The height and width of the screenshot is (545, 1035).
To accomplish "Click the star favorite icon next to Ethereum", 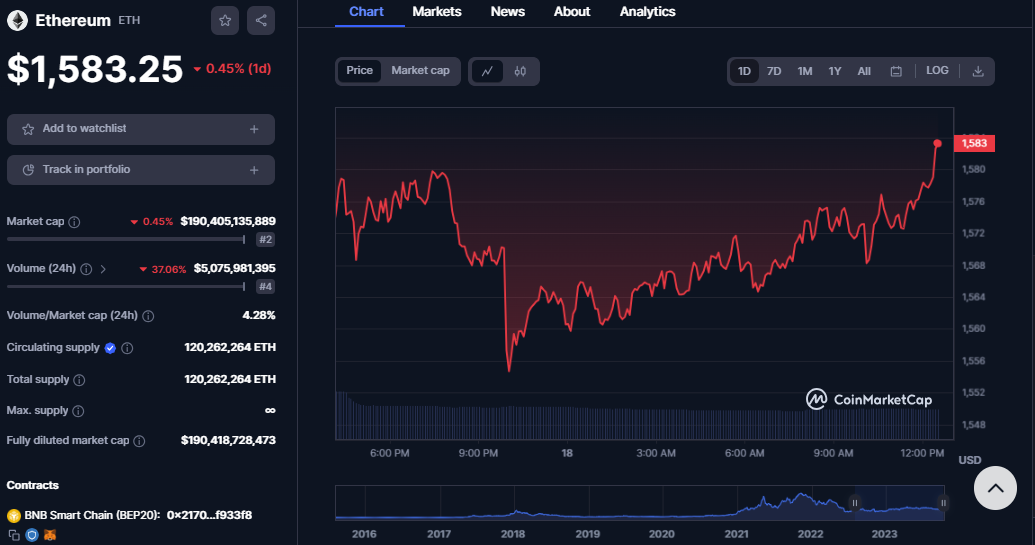I will (x=226, y=20).
